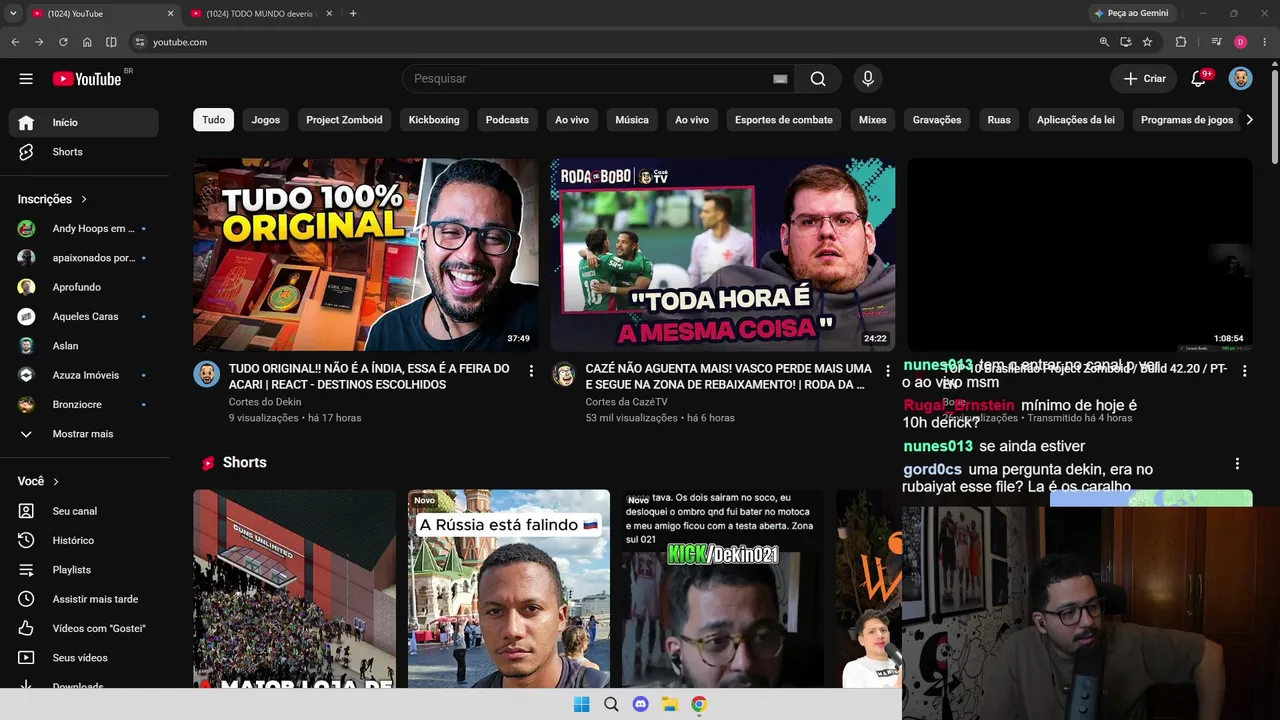Select the Project Zomboid filter chip
The height and width of the screenshot is (720, 1280).
click(344, 120)
